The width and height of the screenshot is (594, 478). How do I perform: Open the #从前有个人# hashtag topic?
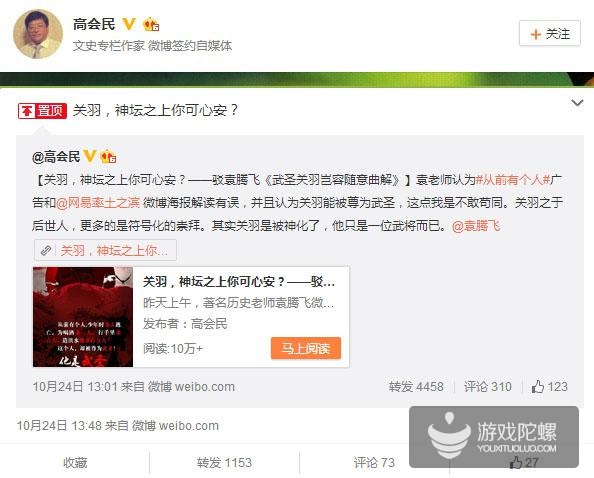click(513, 179)
